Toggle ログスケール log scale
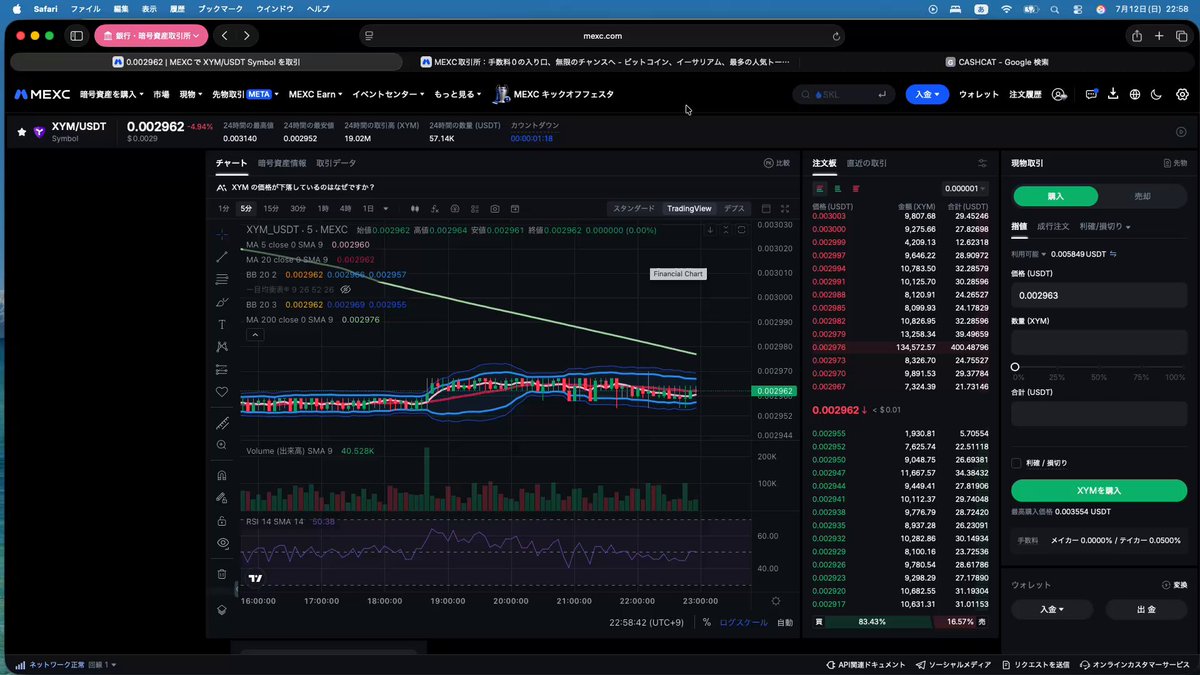1200x675 pixels. [x=744, y=622]
